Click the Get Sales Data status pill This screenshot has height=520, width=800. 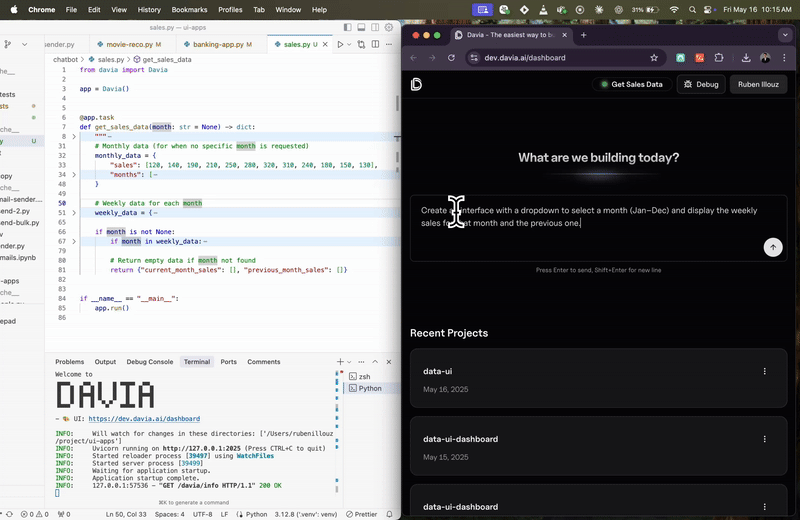(x=632, y=84)
